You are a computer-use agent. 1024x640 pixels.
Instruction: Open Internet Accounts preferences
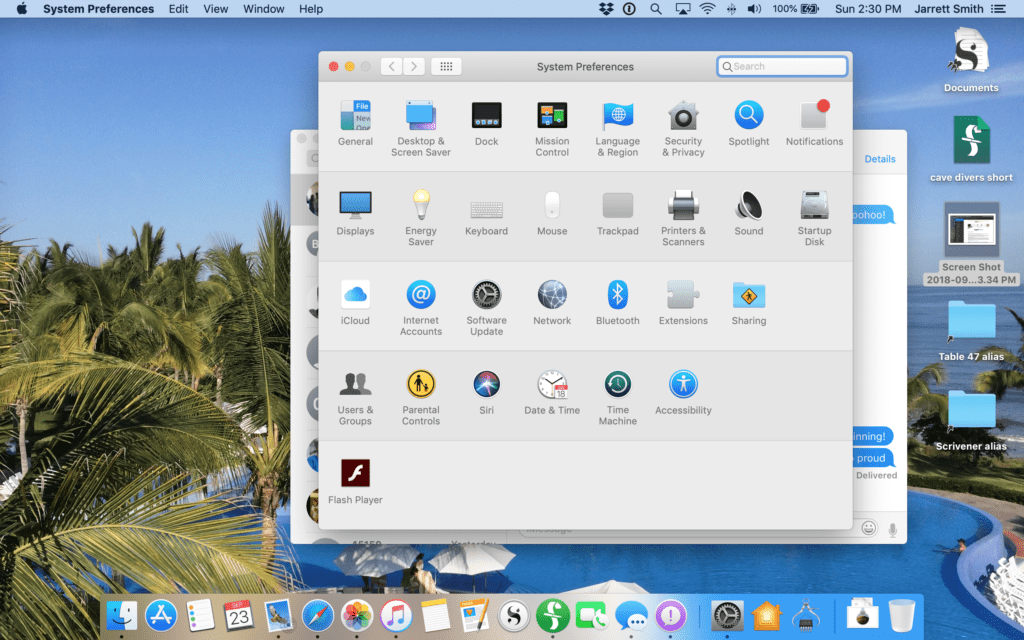click(x=421, y=307)
